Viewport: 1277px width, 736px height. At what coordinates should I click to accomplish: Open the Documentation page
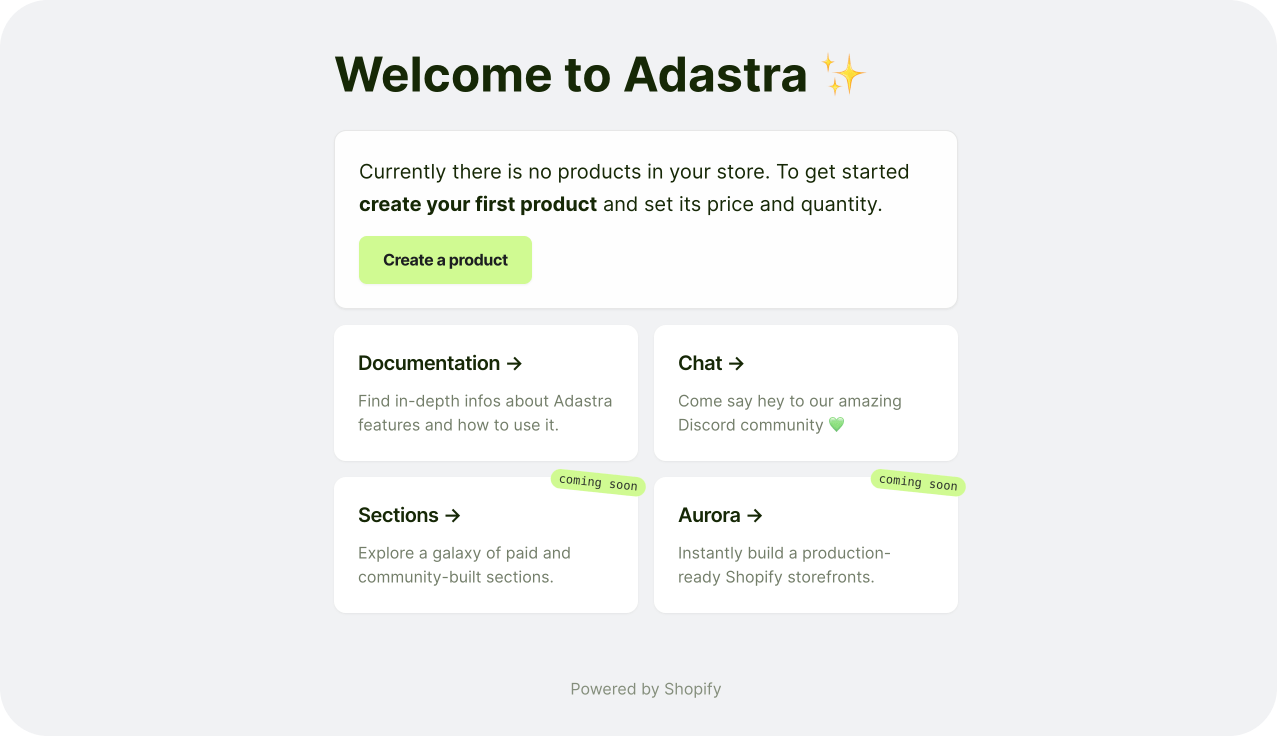click(x=429, y=363)
